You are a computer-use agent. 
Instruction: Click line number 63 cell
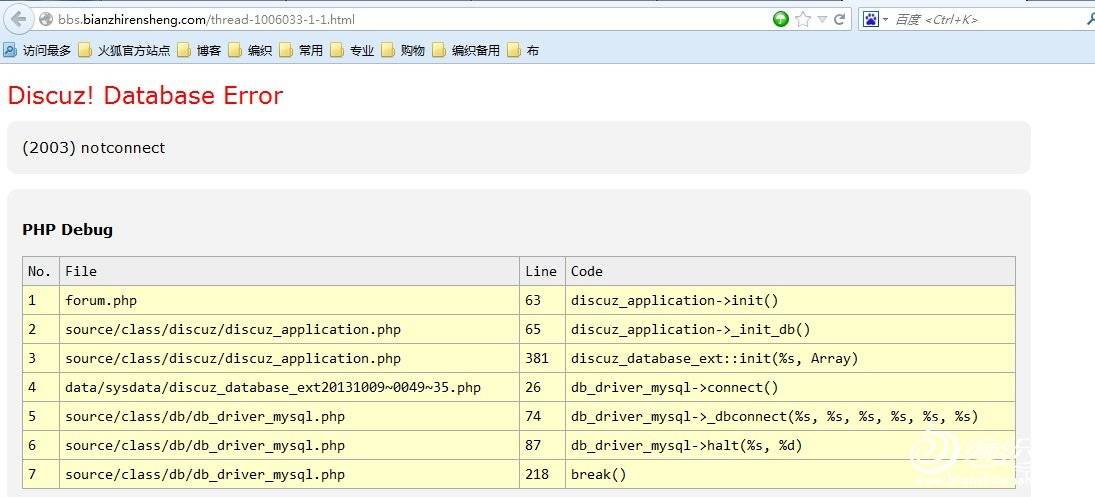coord(542,300)
